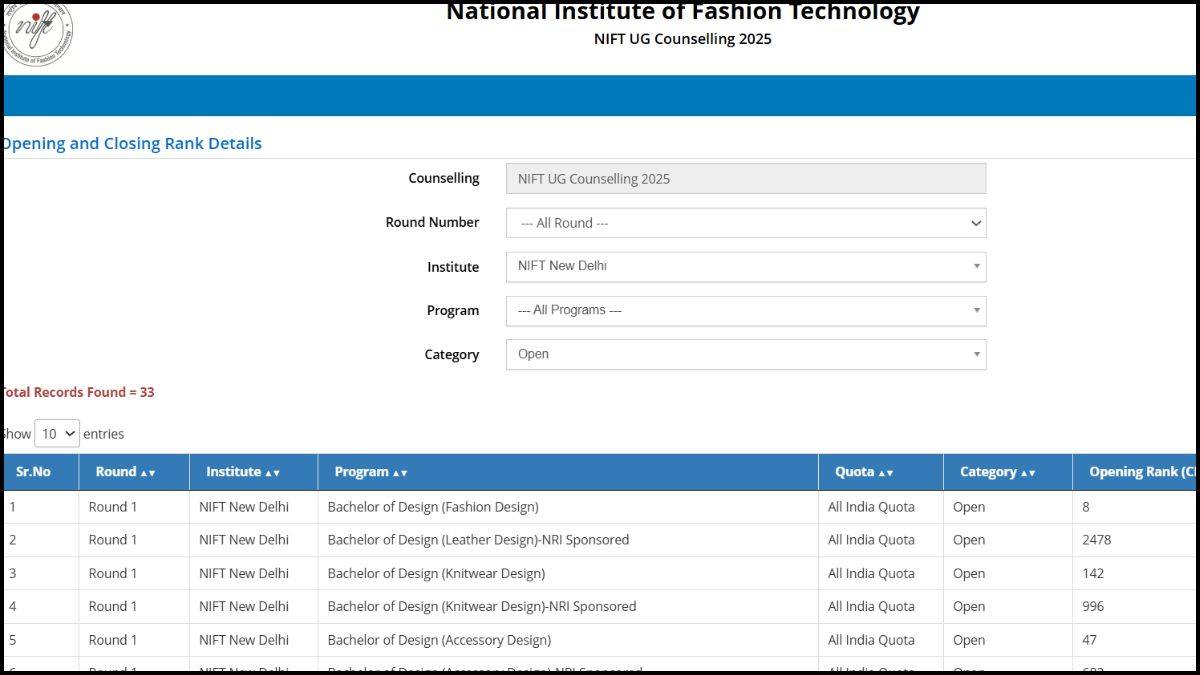
Task: Expand the Round Number chevron arrow
Action: (973, 223)
